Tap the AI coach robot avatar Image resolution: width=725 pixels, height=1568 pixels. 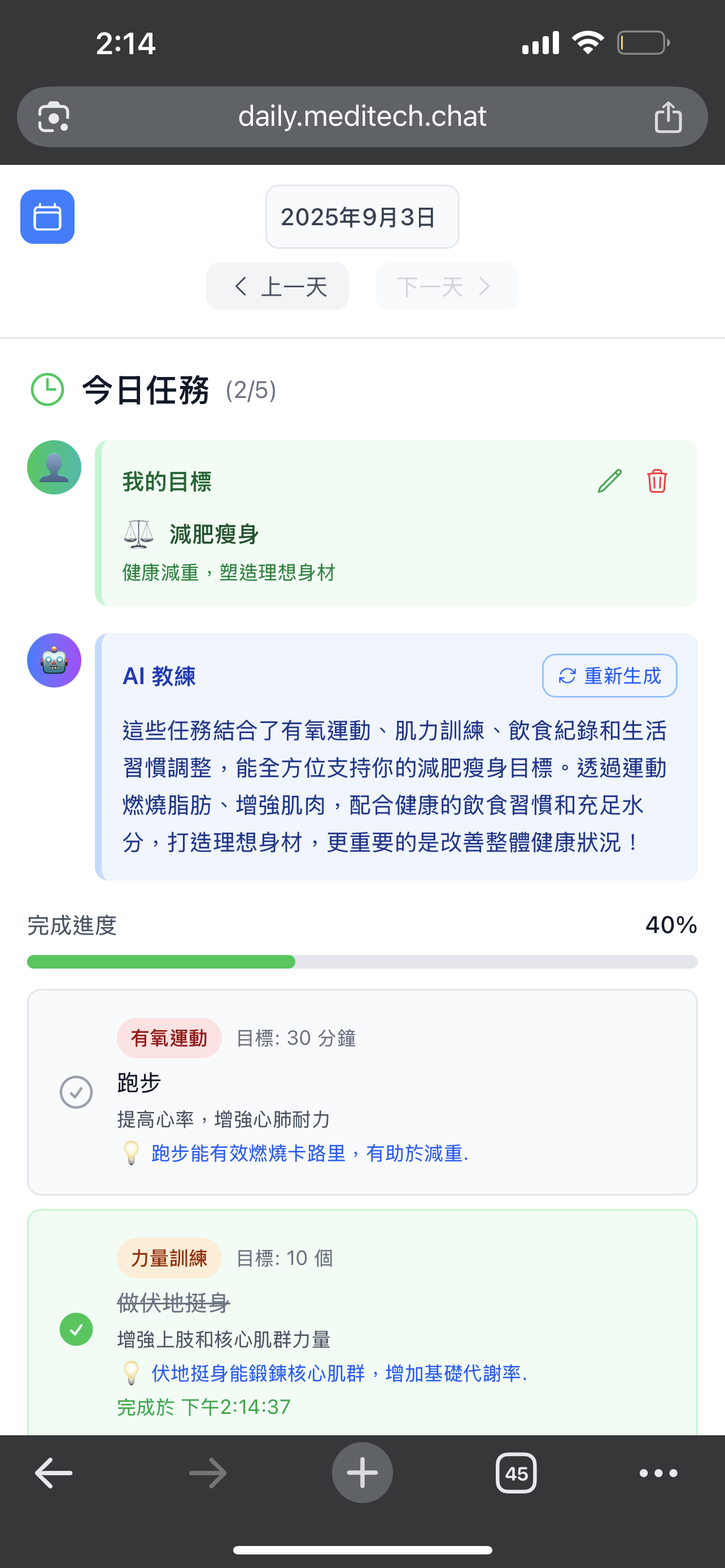tap(54, 660)
